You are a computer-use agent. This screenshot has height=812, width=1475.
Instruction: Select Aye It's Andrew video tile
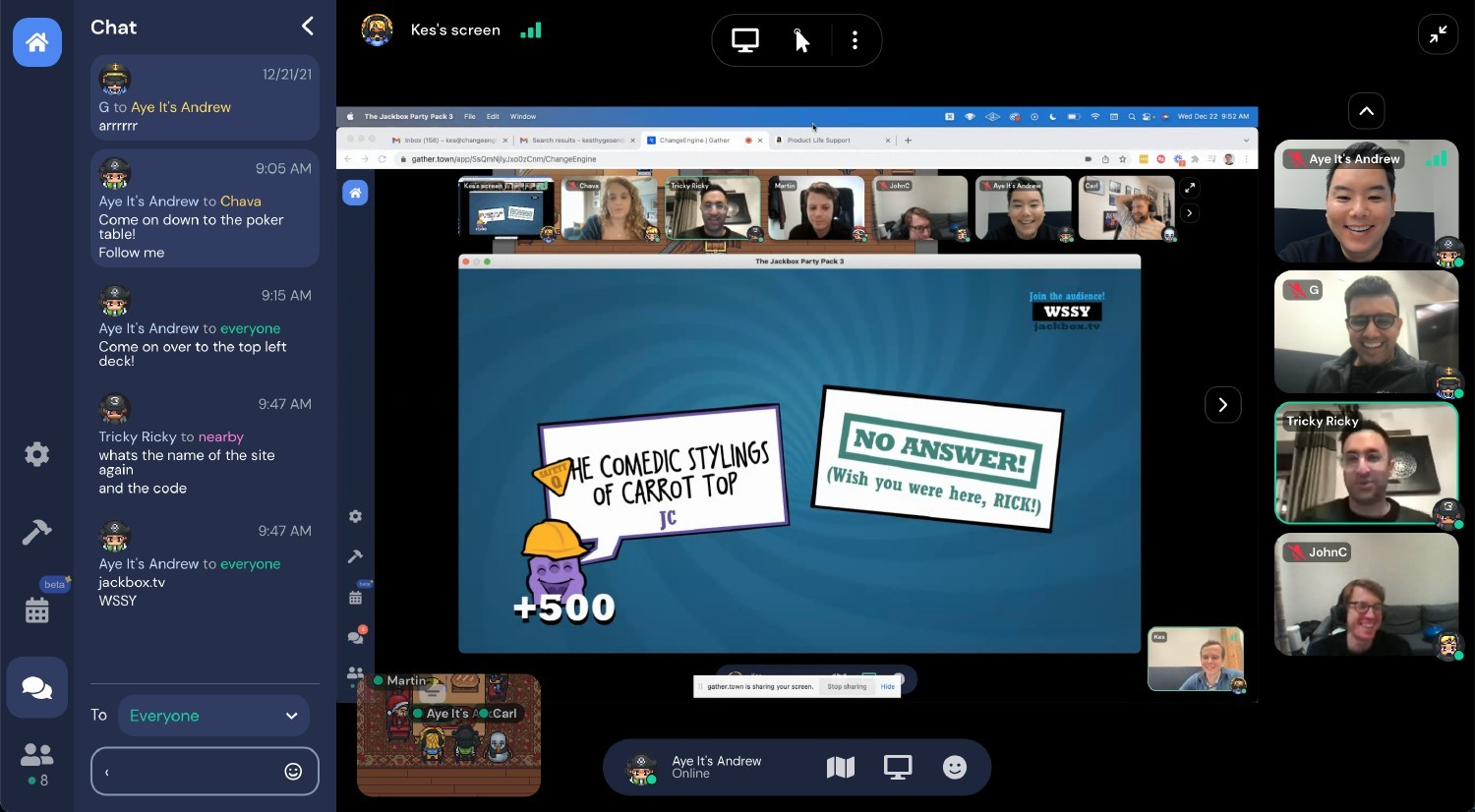1367,202
